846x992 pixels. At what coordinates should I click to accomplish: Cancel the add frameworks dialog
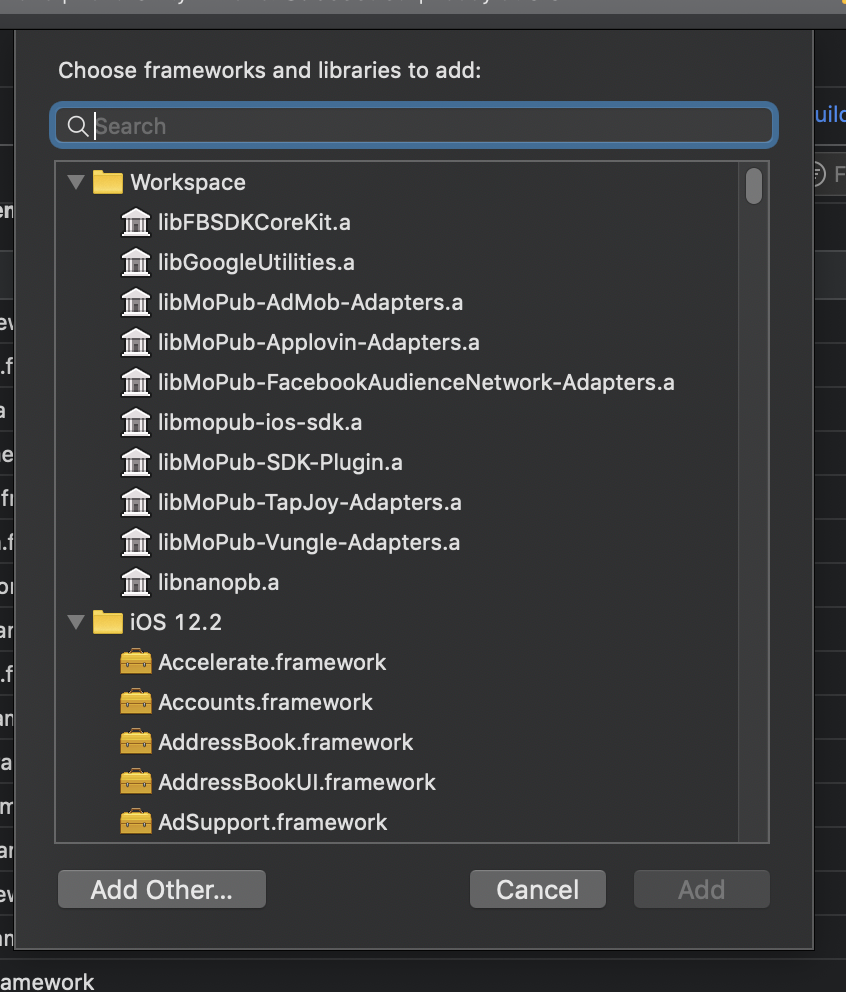(537, 889)
